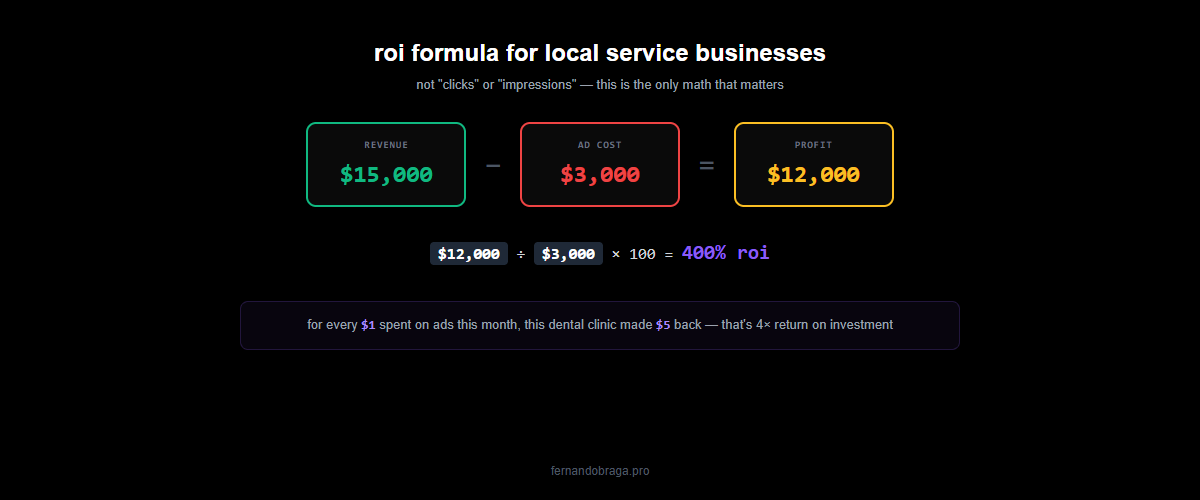Select the Profit $12,000 card
This screenshot has height=500, width=1200.
click(x=814, y=165)
